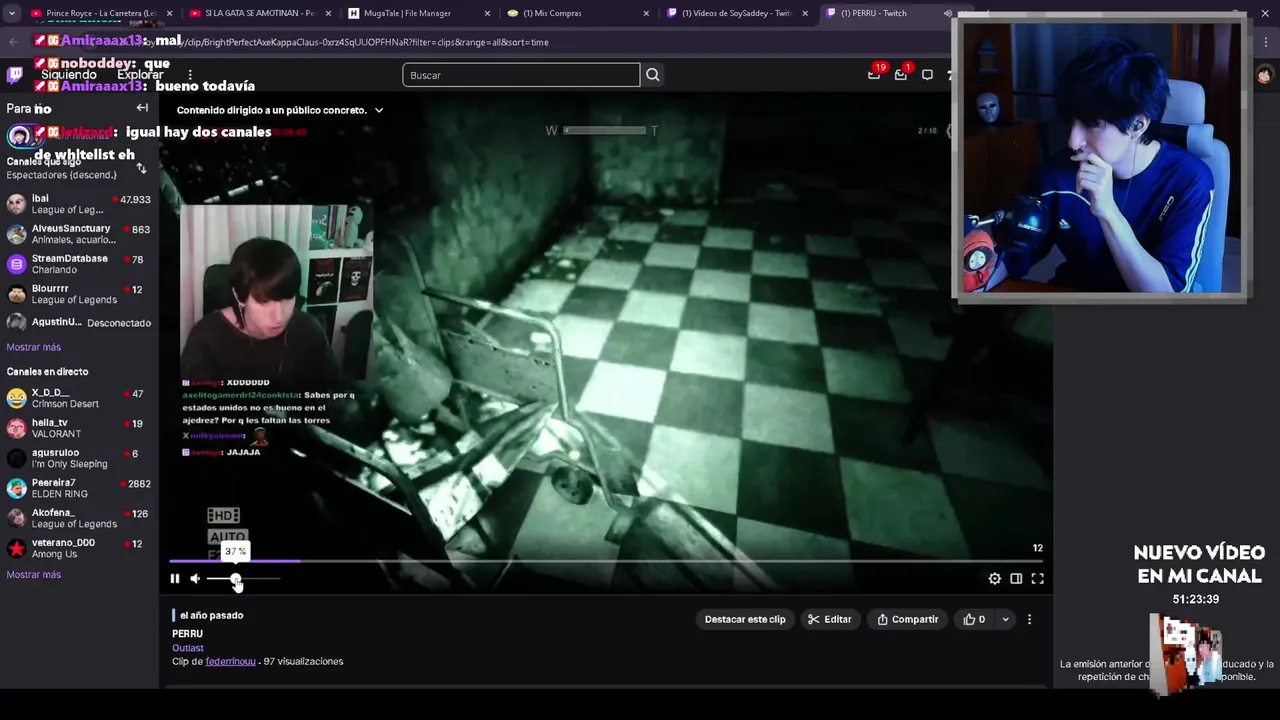The width and height of the screenshot is (1280, 720).
Task: Open the Editar clip button
Action: 830,619
